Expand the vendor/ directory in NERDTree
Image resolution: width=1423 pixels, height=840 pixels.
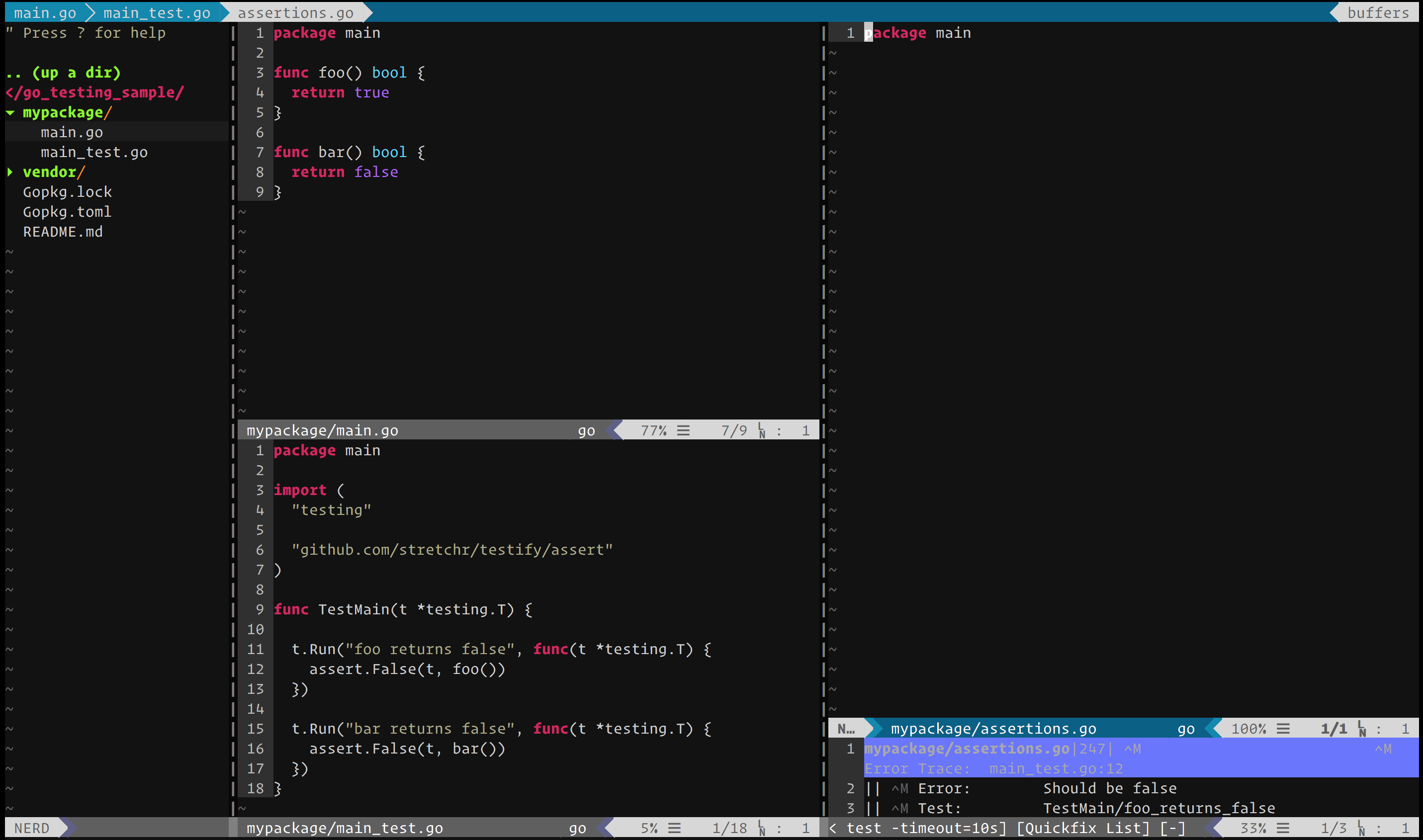[x=10, y=172]
